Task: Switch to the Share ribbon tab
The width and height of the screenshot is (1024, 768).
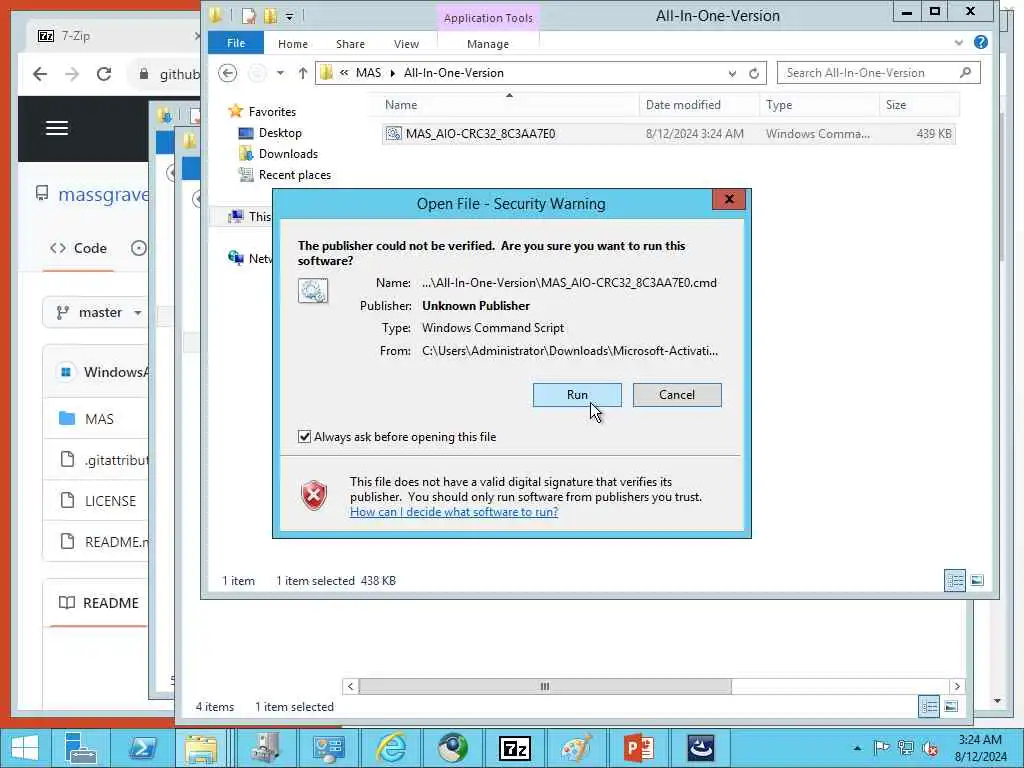Action: pos(350,44)
